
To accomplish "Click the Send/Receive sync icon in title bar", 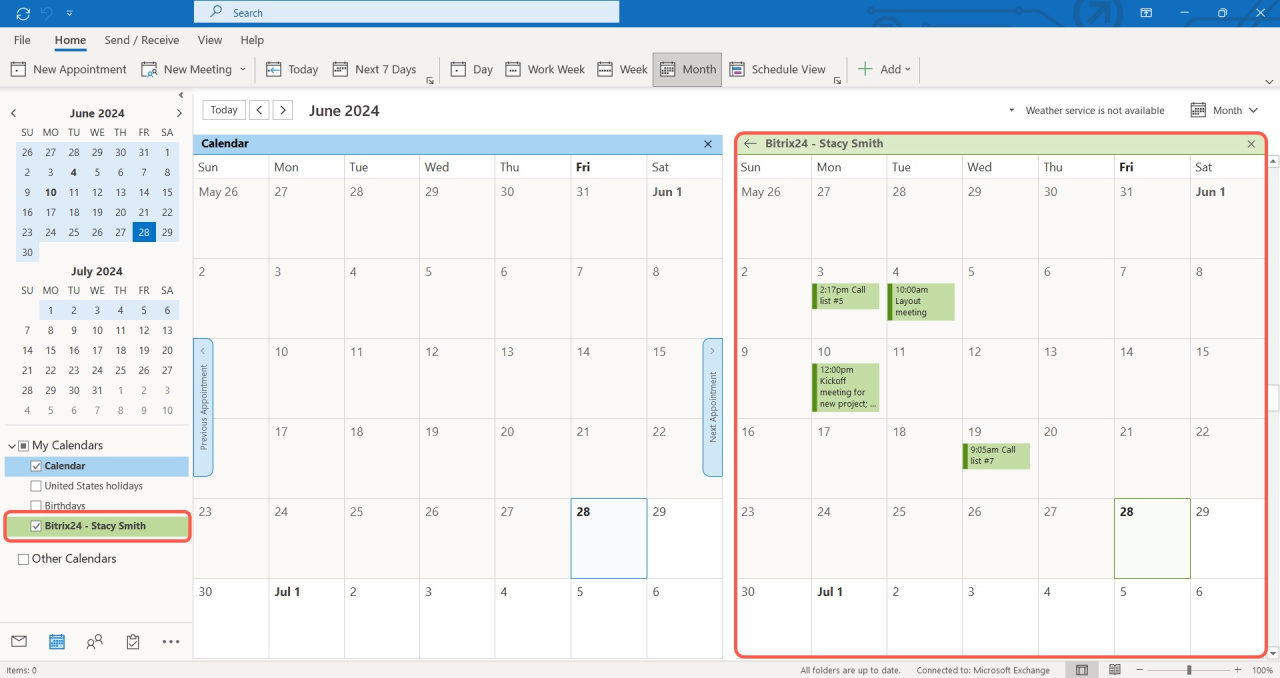I will pos(23,13).
